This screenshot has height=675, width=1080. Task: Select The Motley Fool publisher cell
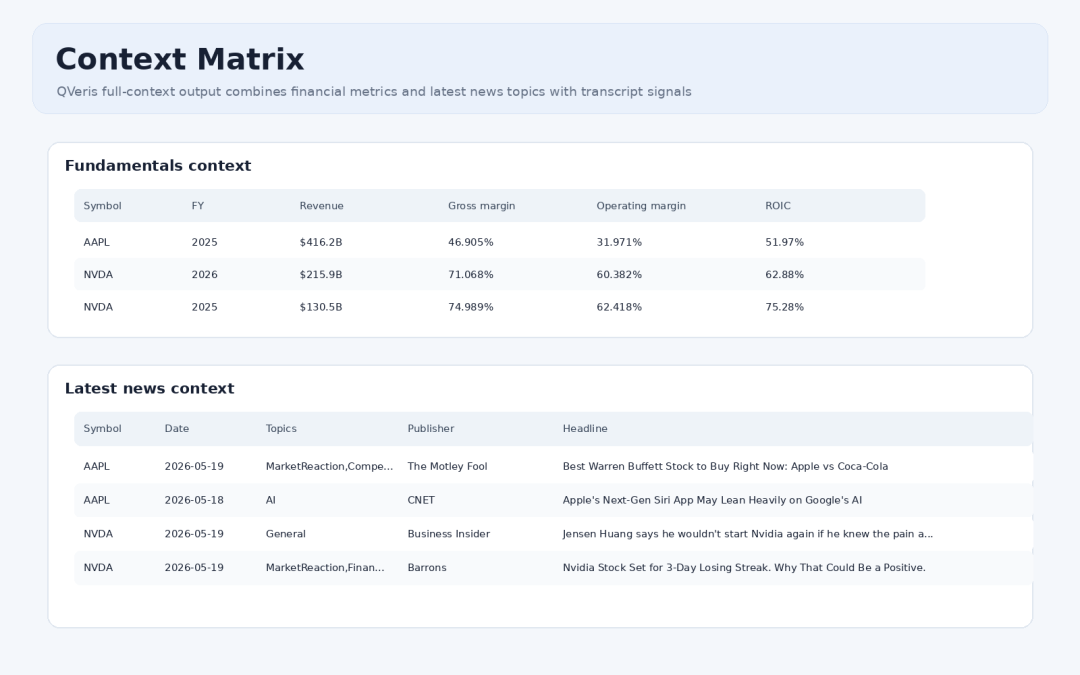447,466
